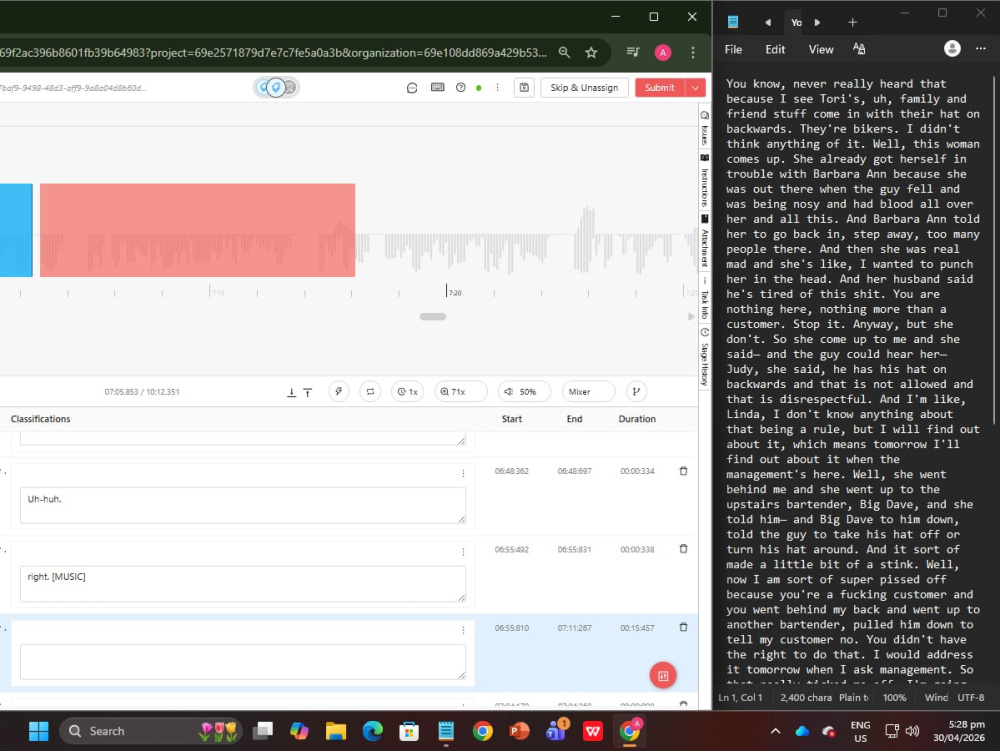Open the Instructions side panel tab
The width and height of the screenshot is (1000, 751).
point(705,181)
